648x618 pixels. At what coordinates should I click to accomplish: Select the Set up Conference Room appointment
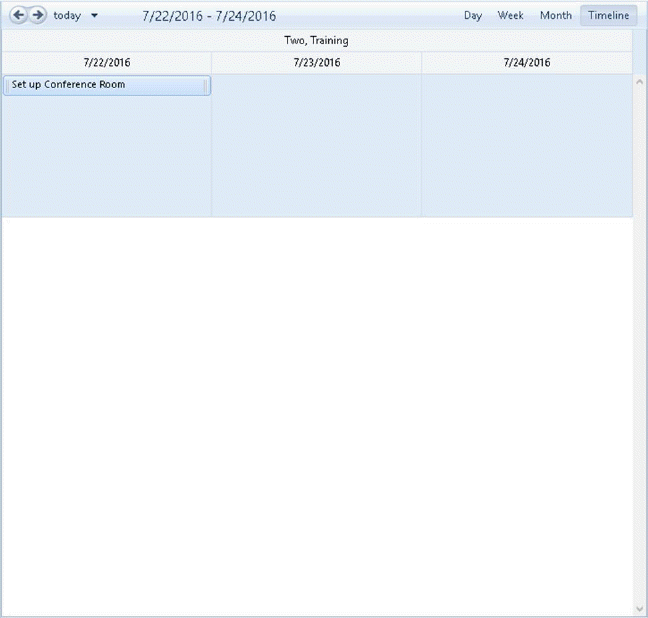click(x=100, y=85)
